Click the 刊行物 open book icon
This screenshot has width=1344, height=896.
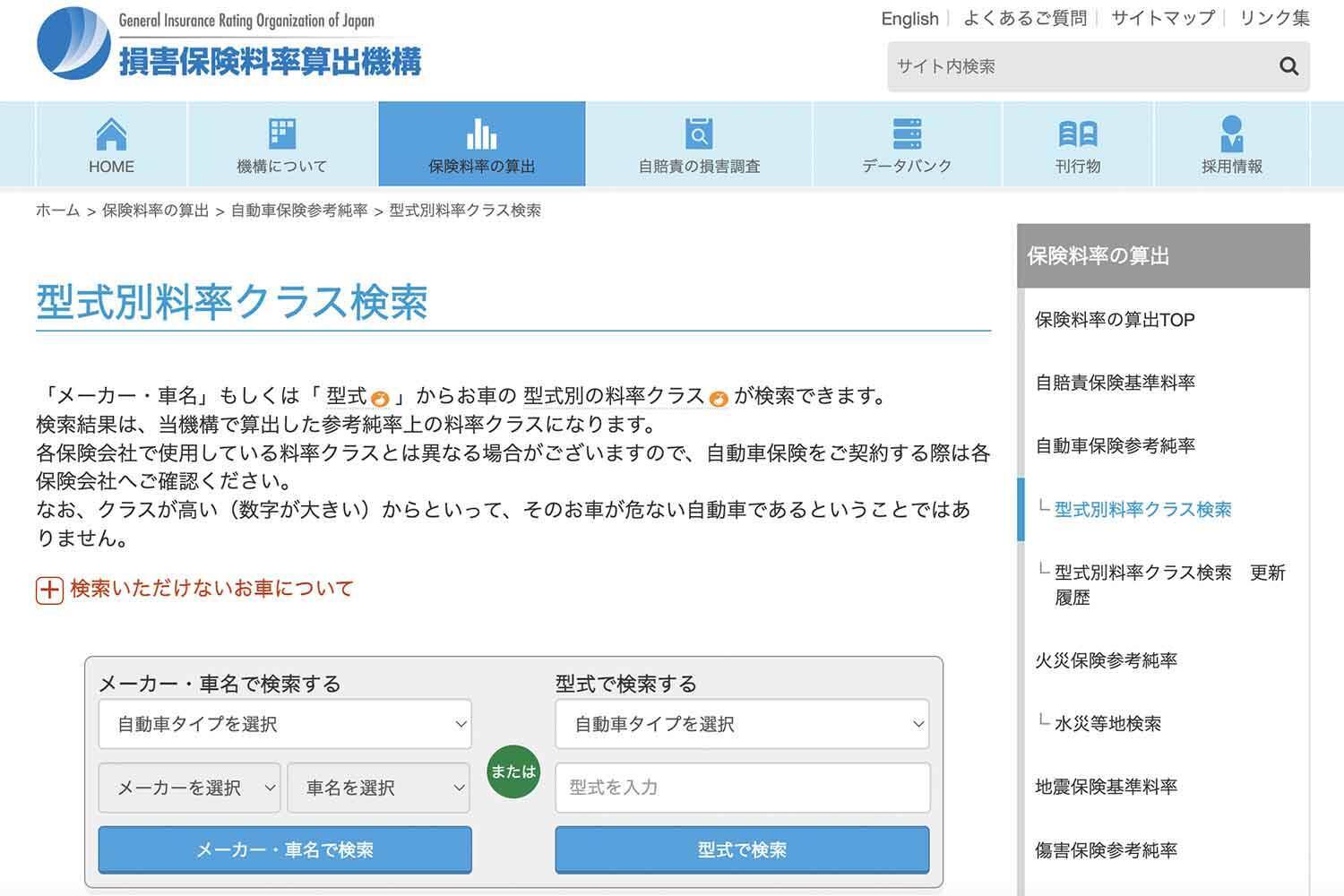[1078, 134]
